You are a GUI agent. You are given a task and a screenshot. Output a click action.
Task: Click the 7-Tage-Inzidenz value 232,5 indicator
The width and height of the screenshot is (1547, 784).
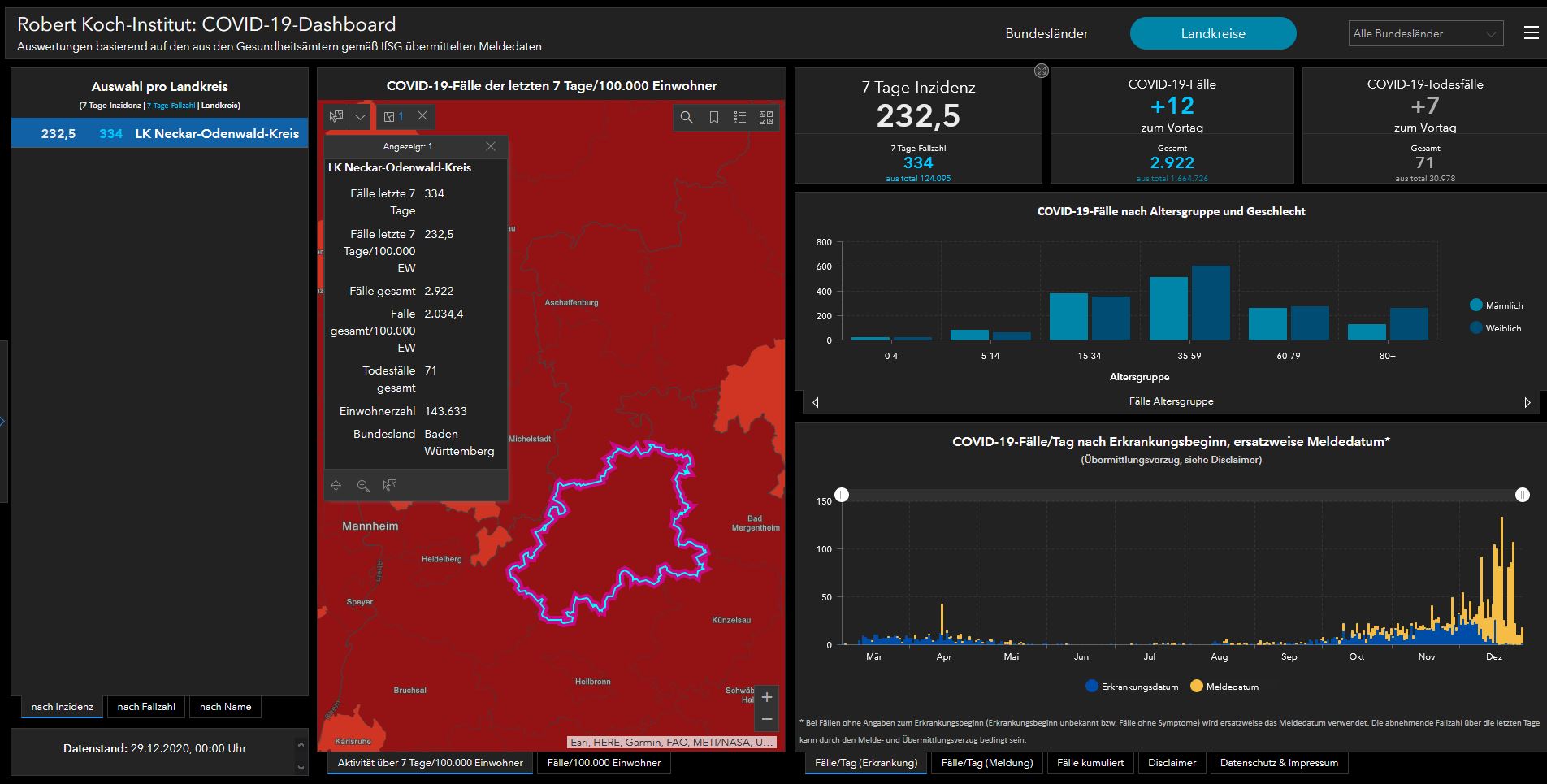coord(918,116)
